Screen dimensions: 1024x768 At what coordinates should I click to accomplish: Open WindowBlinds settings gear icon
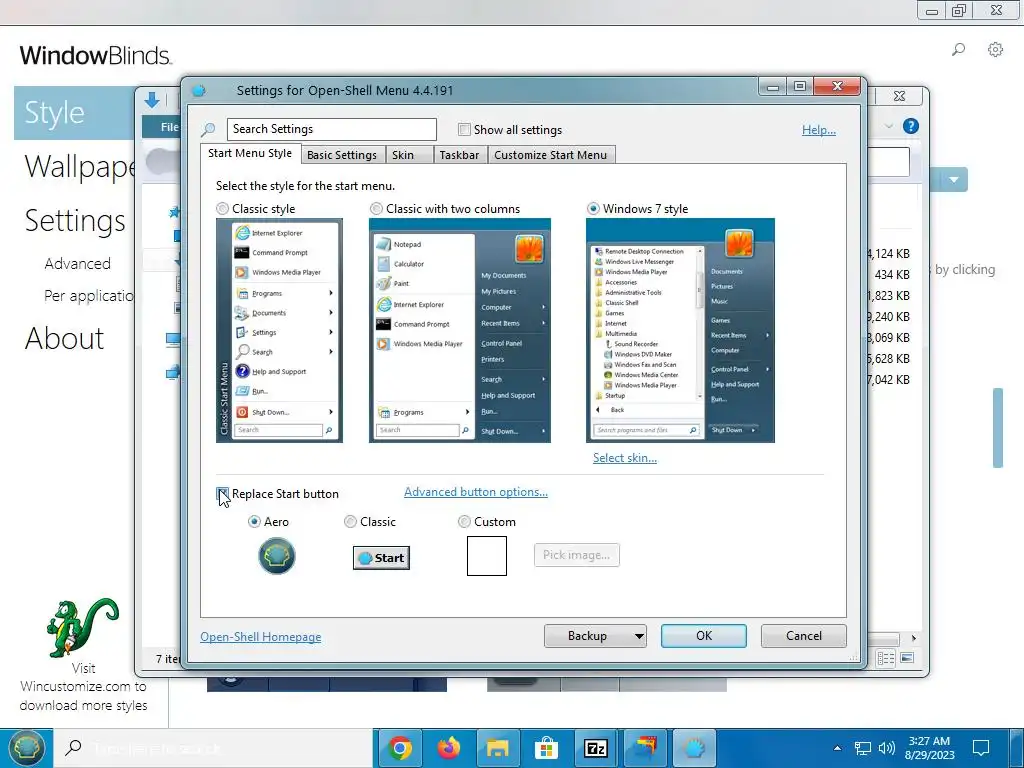point(995,50)
